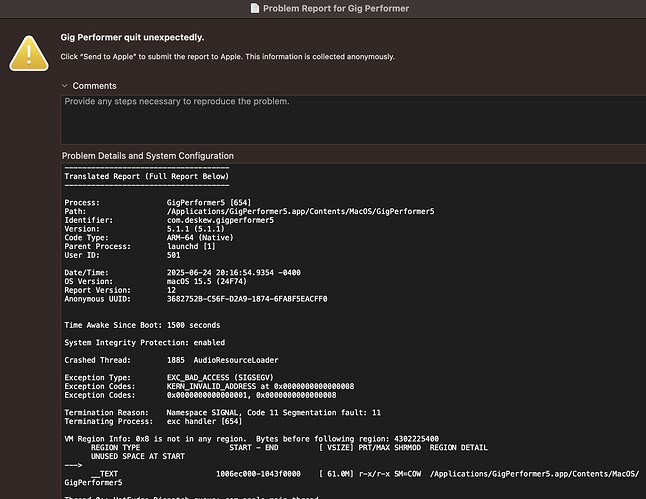Click the Anonymous UUID value

(246, 299)
